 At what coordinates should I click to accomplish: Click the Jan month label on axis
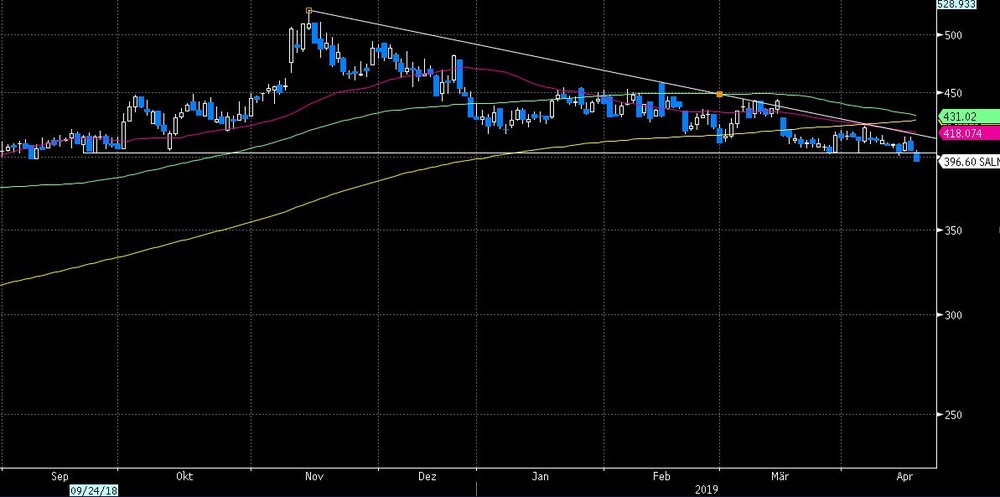pyautogui.click(x=540, y=477)
